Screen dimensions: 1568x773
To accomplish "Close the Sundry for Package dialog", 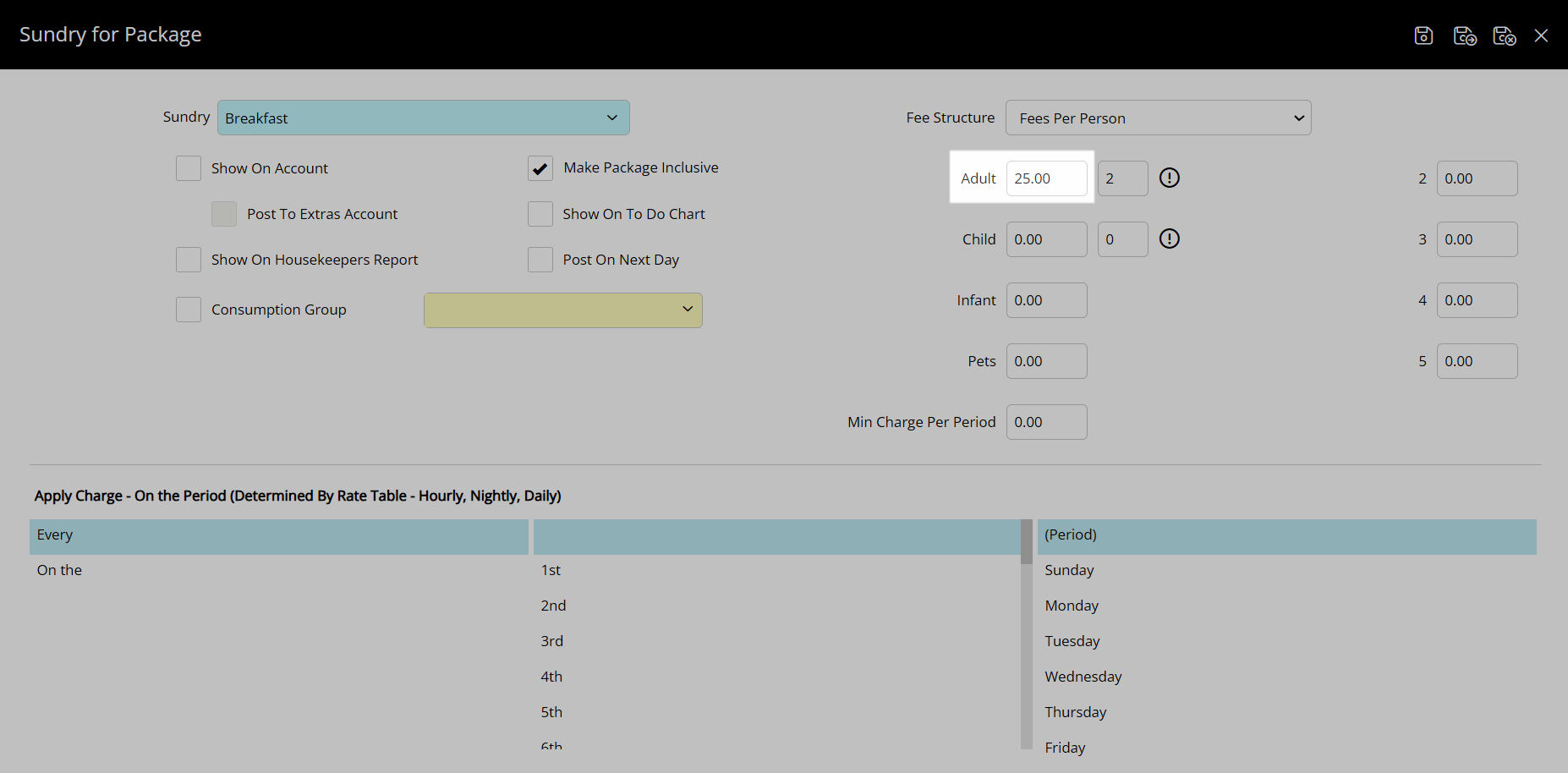I will coord(1541,36).
